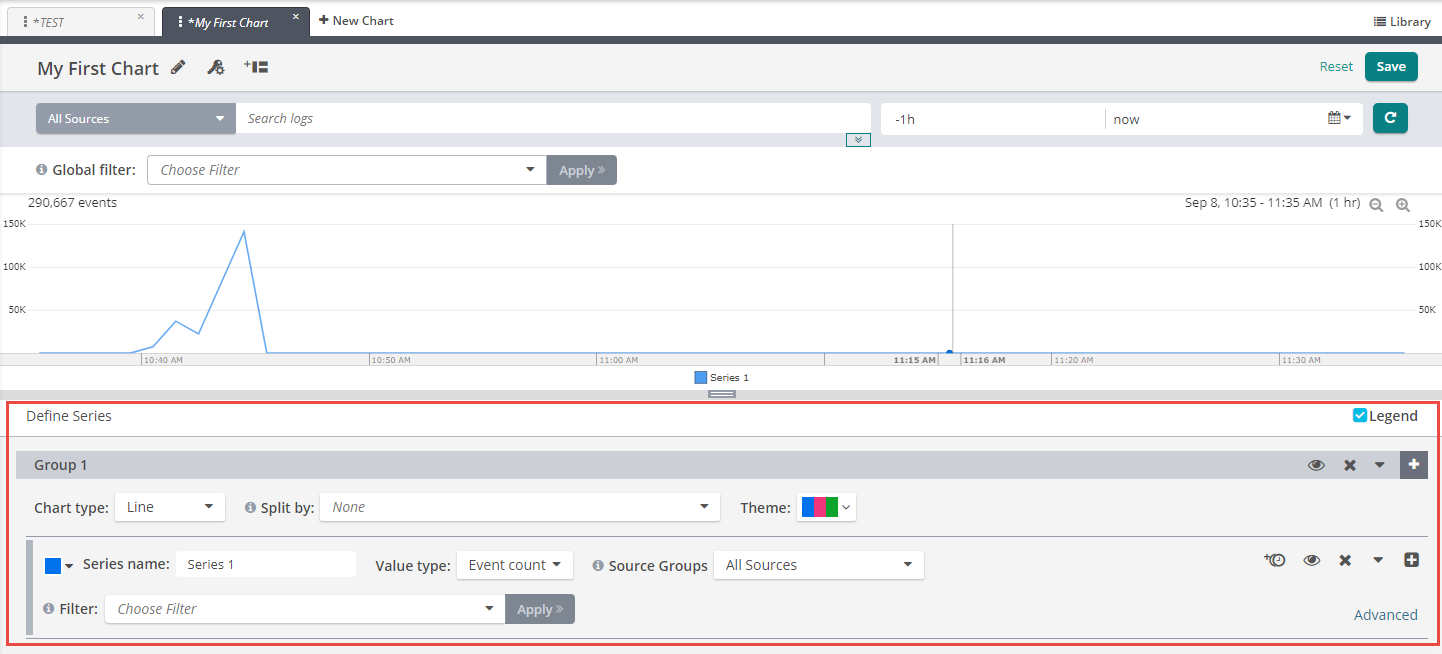
Task: Click the Save button
Action: coord(1391,66)
